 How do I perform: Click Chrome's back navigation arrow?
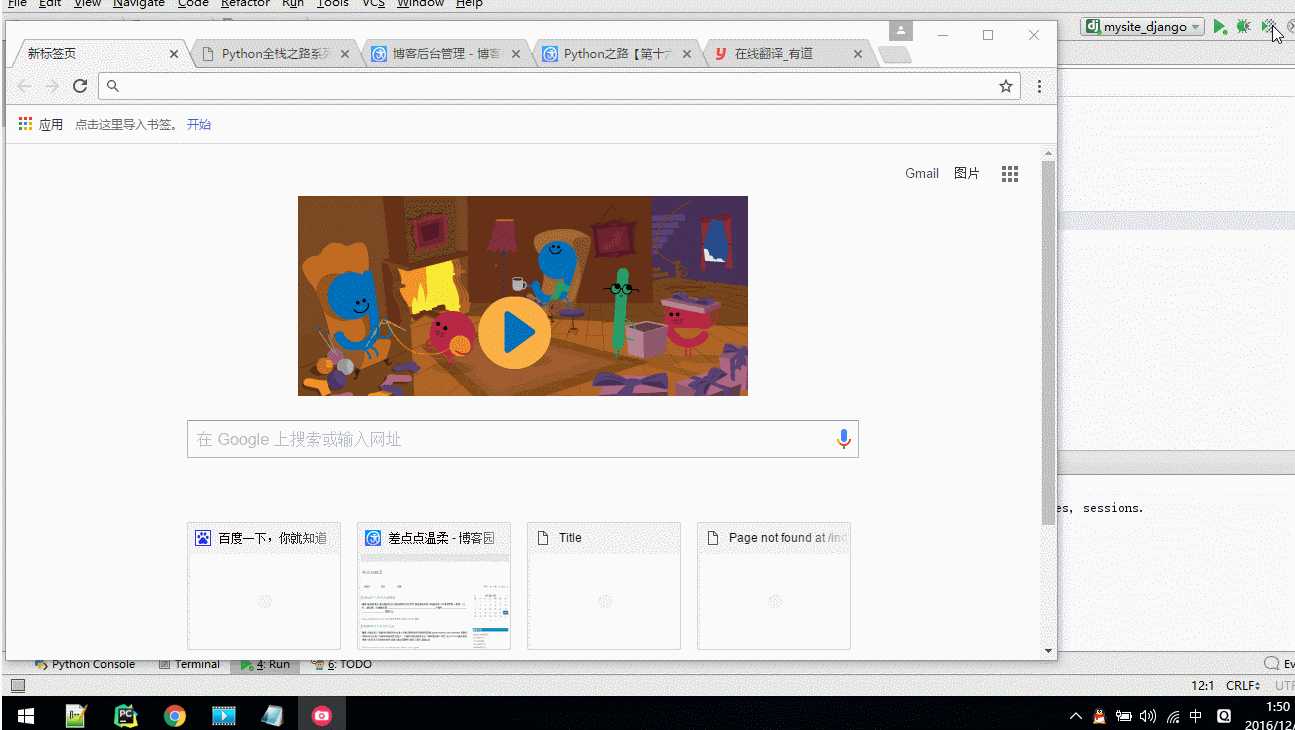(x=24, y=86)
